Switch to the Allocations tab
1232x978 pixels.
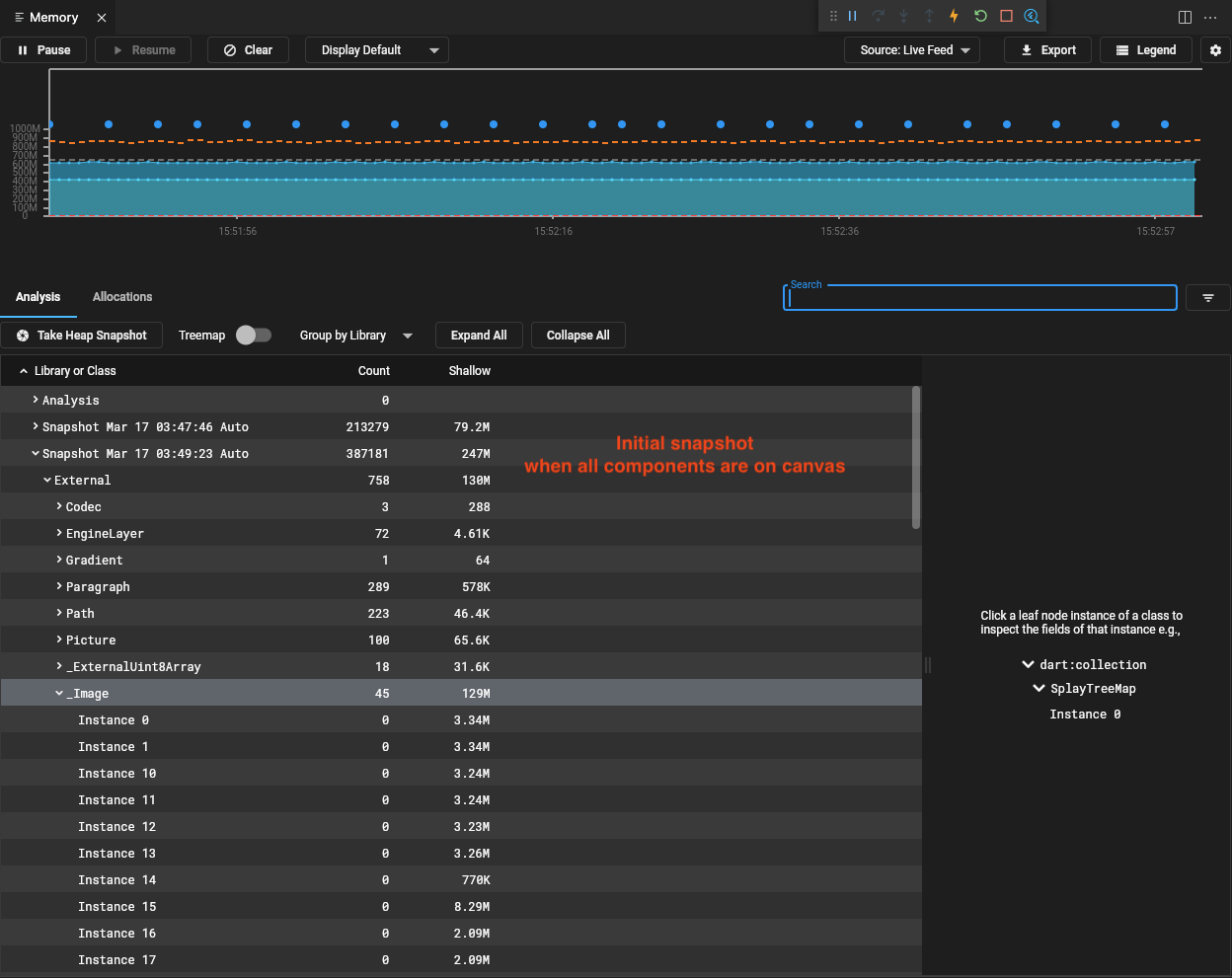tap(122, 297)
